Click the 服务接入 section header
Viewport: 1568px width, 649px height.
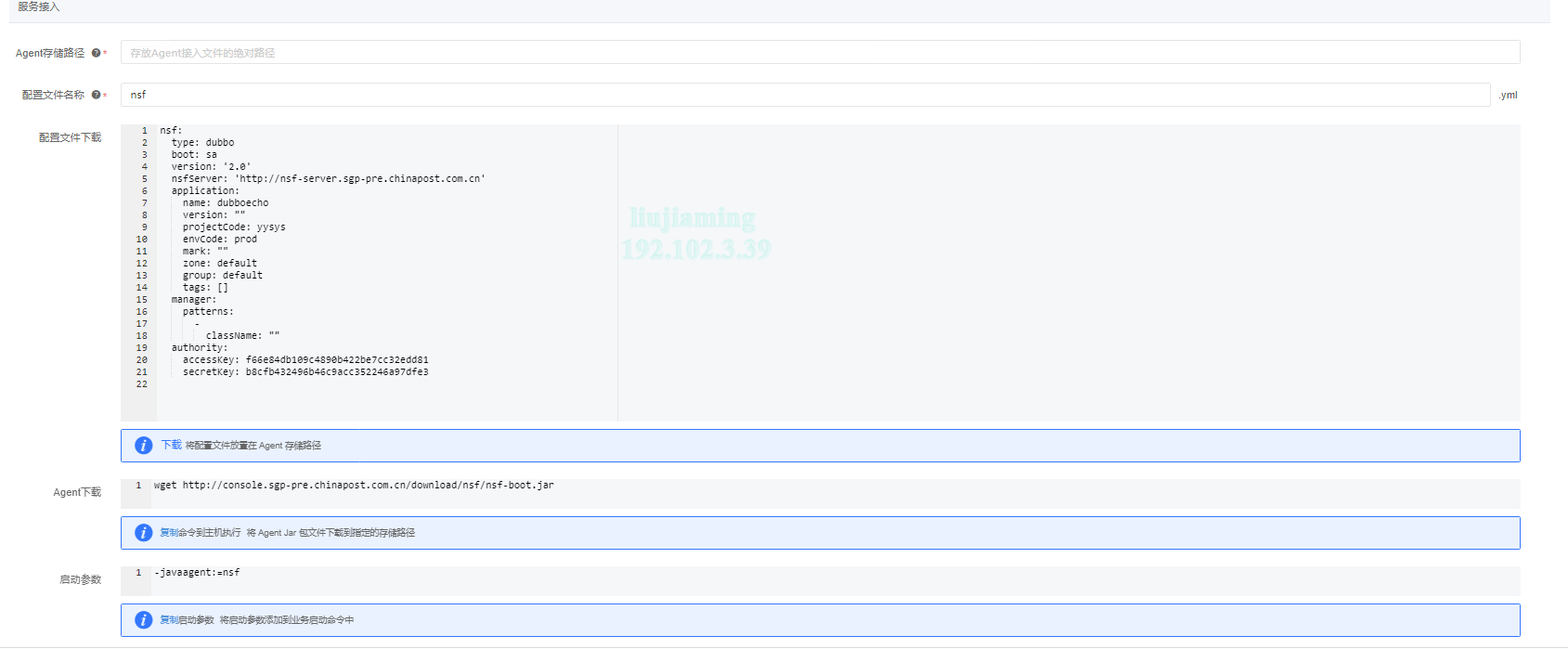point(38,7)
